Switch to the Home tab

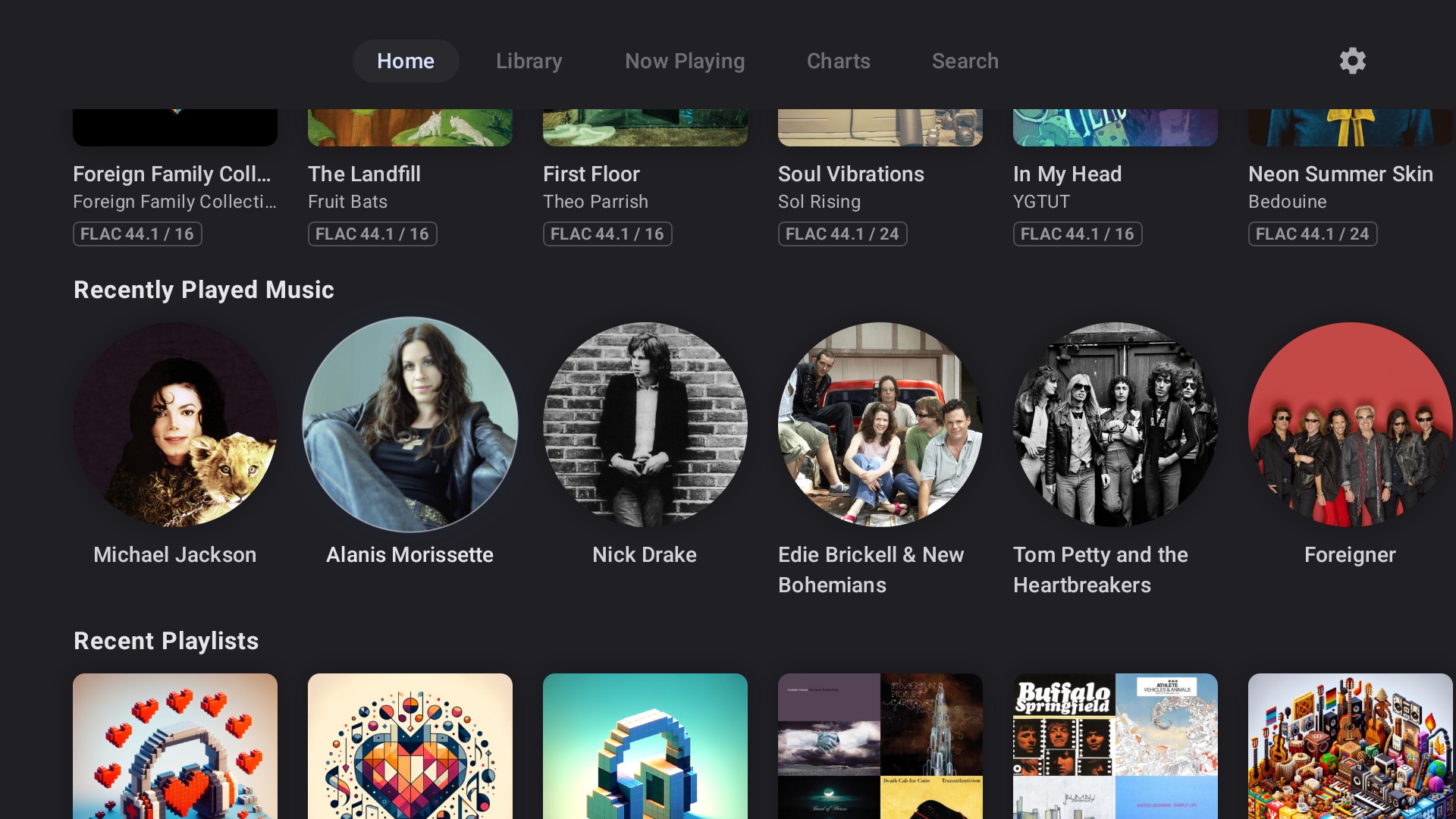point(406,61)
